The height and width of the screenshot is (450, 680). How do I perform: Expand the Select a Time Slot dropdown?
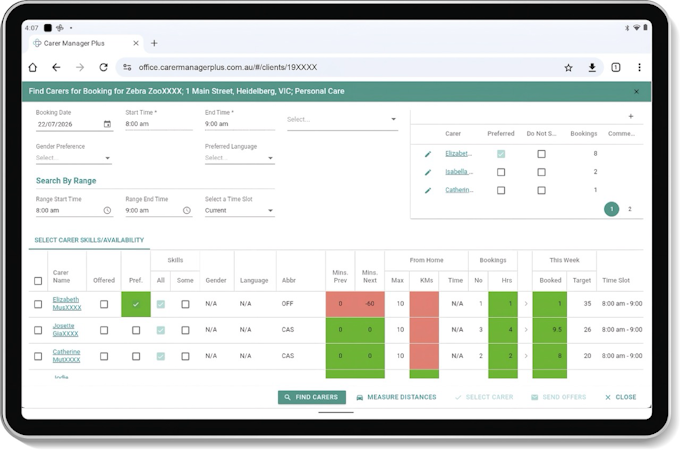239,210
